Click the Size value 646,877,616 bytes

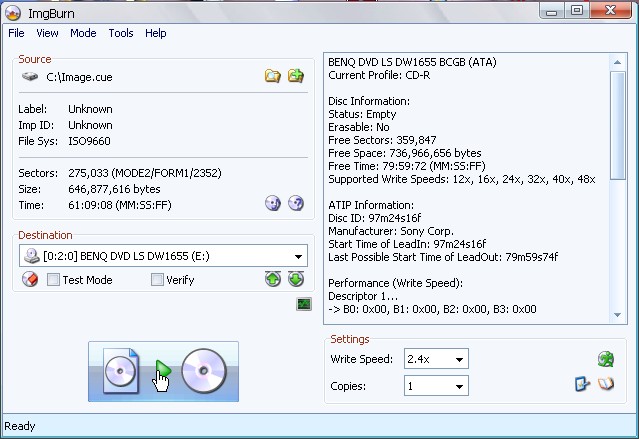click(114, 189)
